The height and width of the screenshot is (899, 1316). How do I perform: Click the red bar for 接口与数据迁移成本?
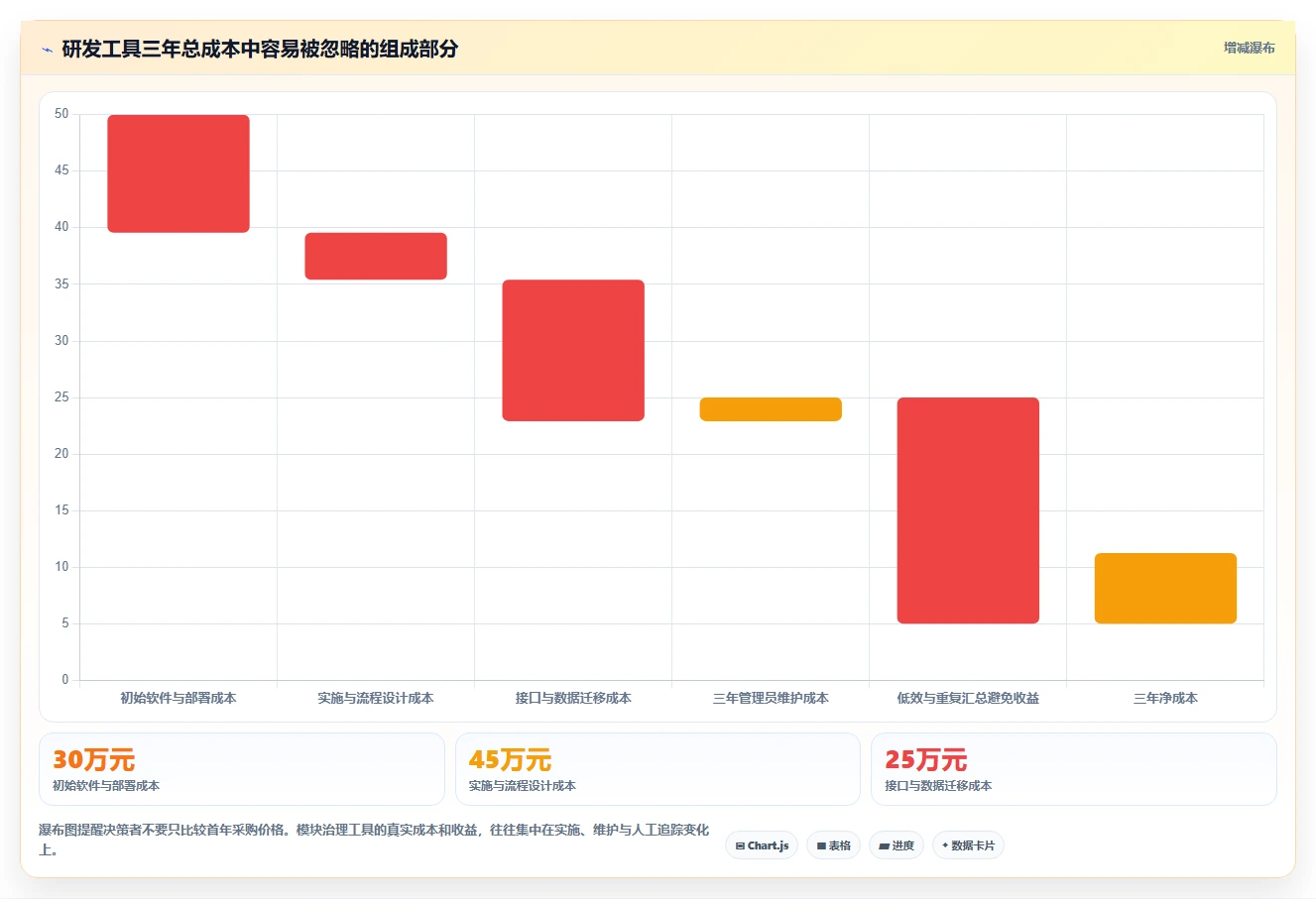click(573, 350)
